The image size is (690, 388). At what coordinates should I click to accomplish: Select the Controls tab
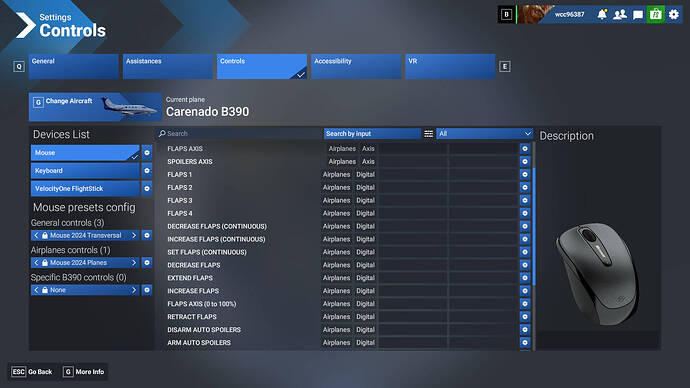(262, 66)
